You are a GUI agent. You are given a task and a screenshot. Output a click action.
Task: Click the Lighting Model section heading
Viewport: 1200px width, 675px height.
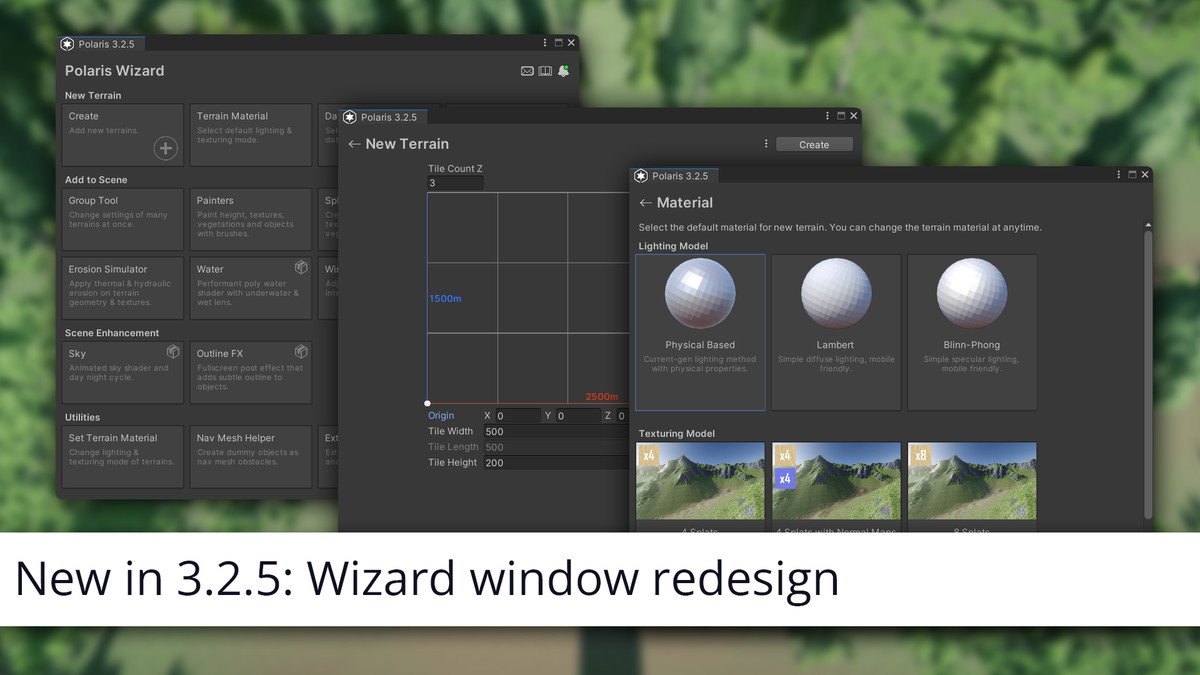point(673,246)
